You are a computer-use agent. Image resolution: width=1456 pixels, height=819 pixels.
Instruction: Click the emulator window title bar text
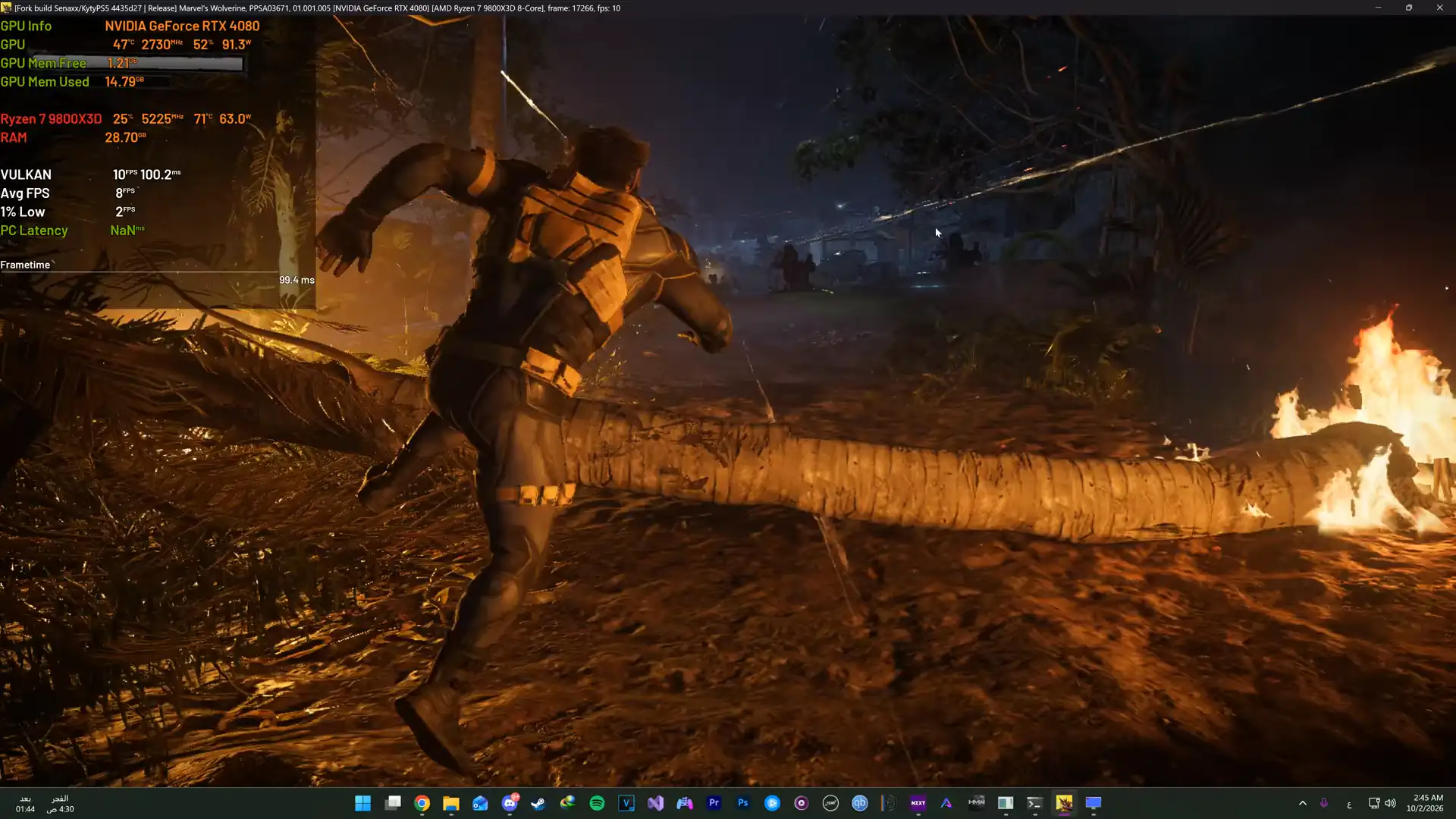(x=317, y=8)
